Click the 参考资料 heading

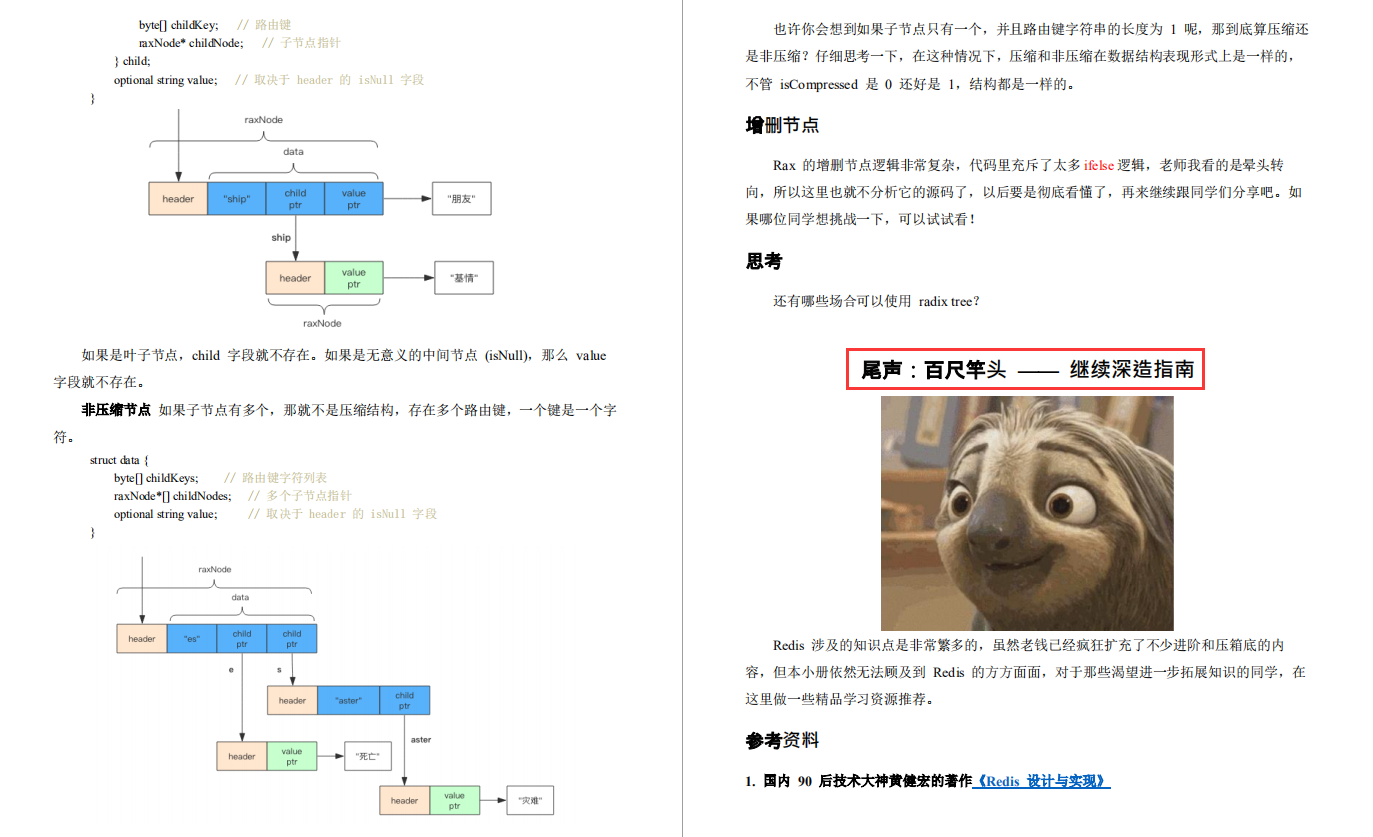pos(783,740)
